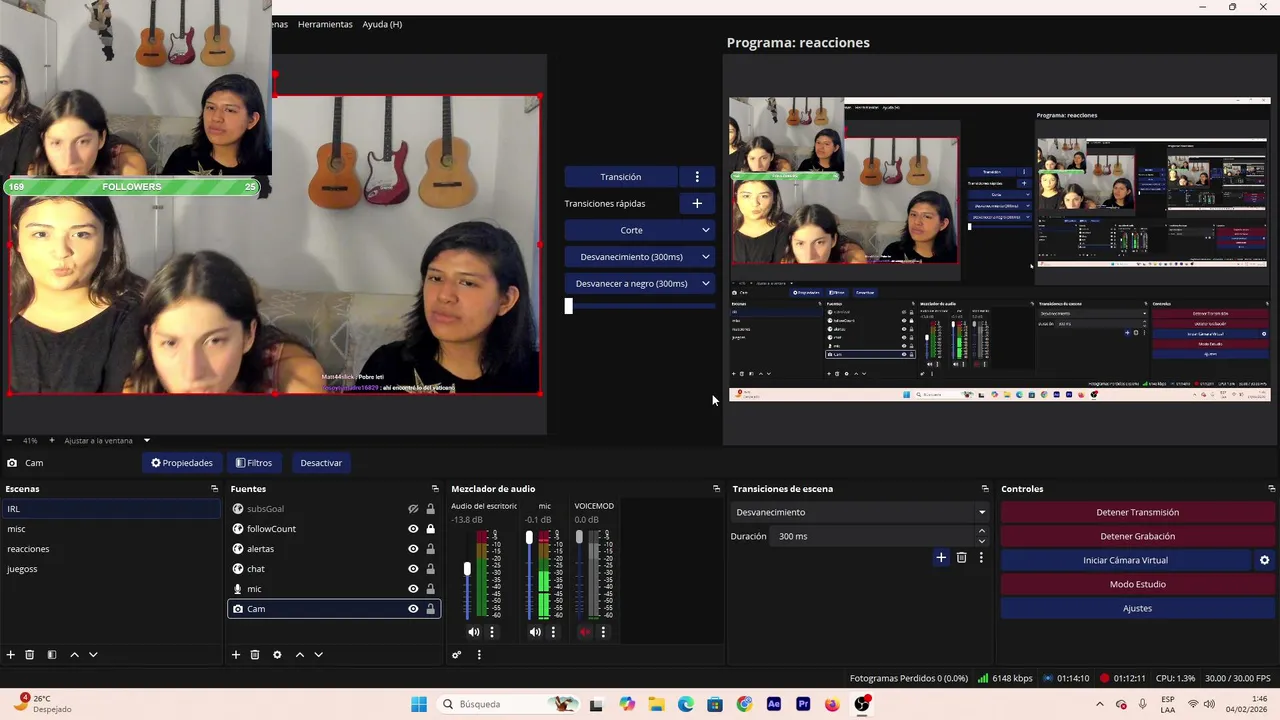Move source down in Fuentes panel

tap(318, 655)
